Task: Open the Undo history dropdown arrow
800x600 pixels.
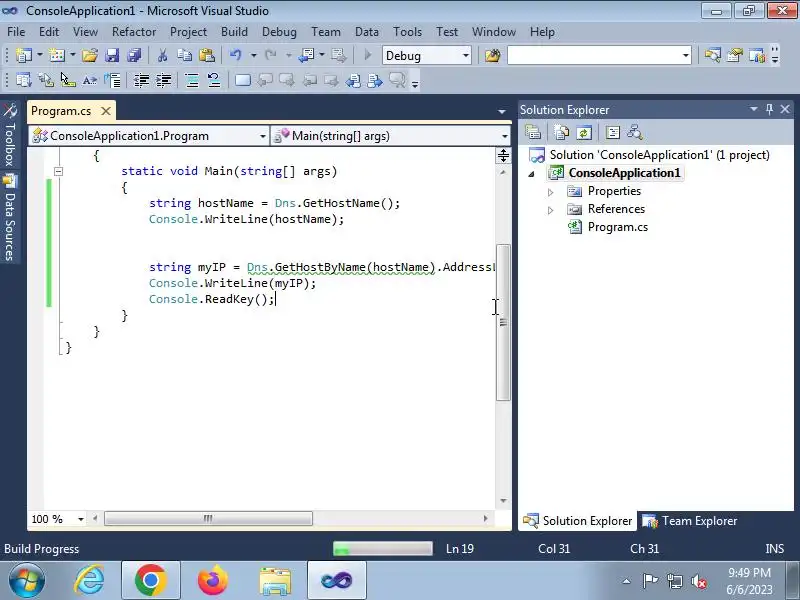Action: [253, 55]
